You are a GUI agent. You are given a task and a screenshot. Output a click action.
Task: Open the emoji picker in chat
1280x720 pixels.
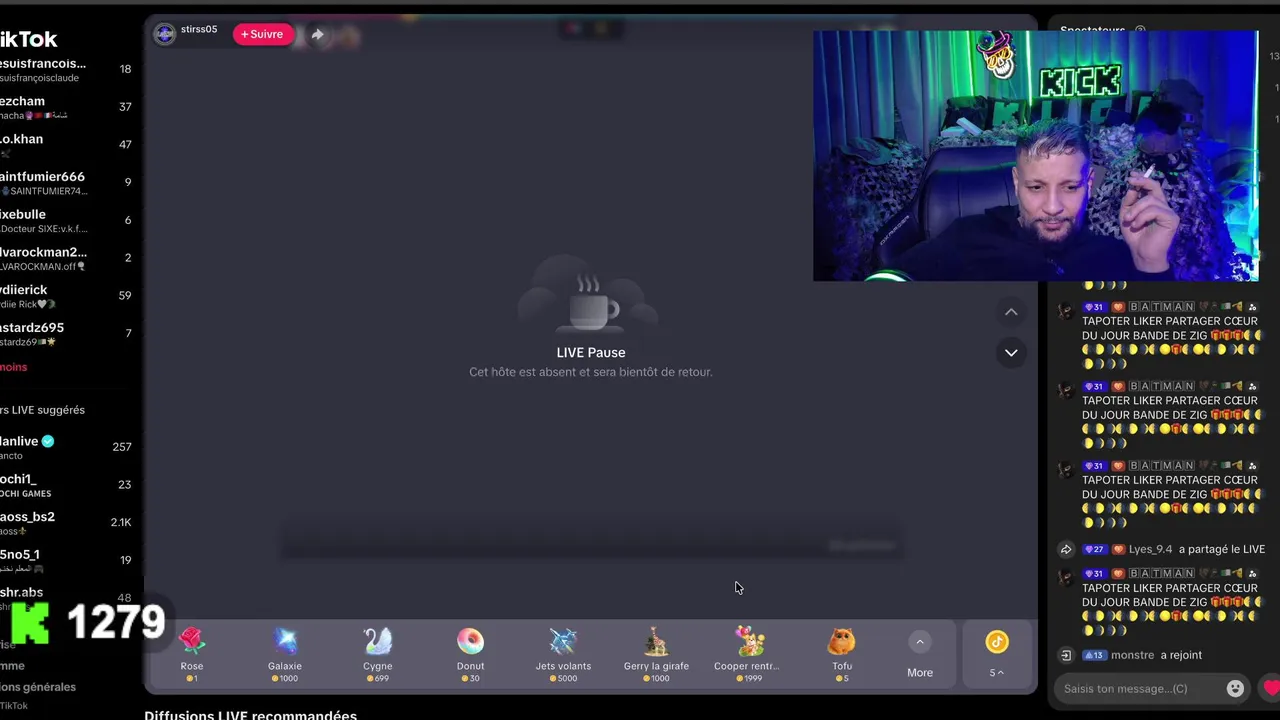coord(1235,688)
